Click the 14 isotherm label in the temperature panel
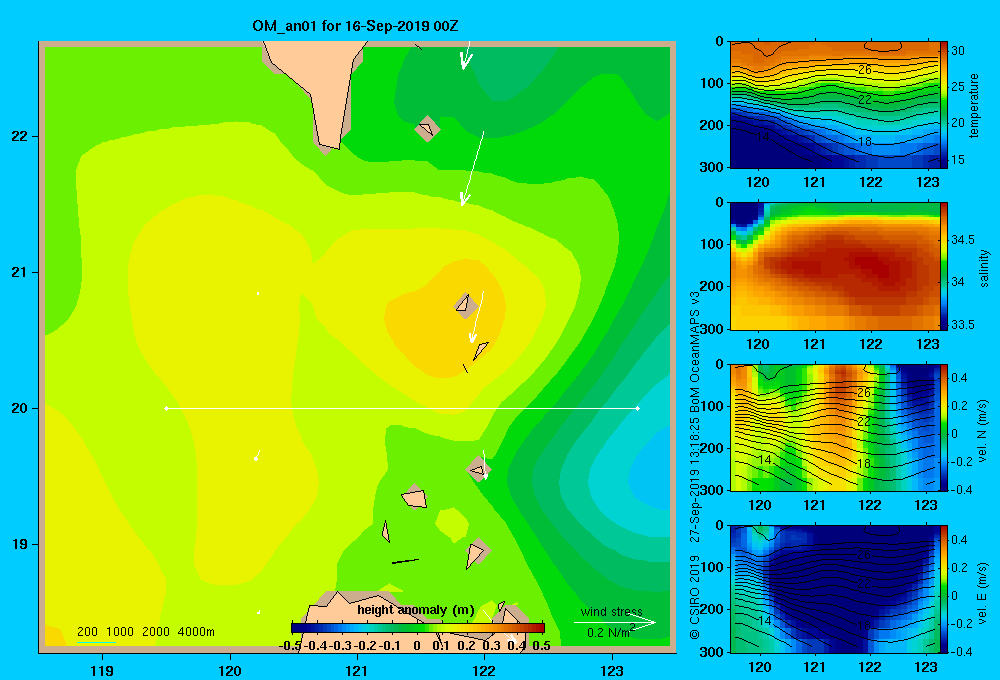This screenshot has width=1000, height=680. pyautogui.click(x=763, y=137)
